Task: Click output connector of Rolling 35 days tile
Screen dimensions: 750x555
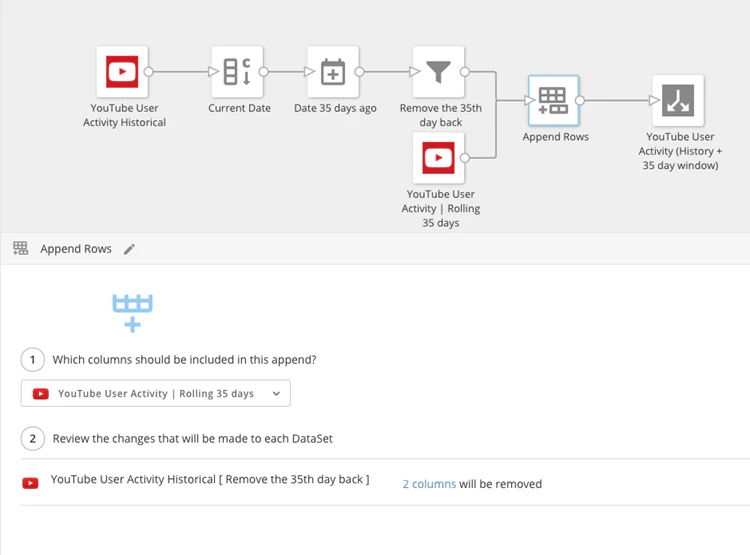Action: click(465, 158)
